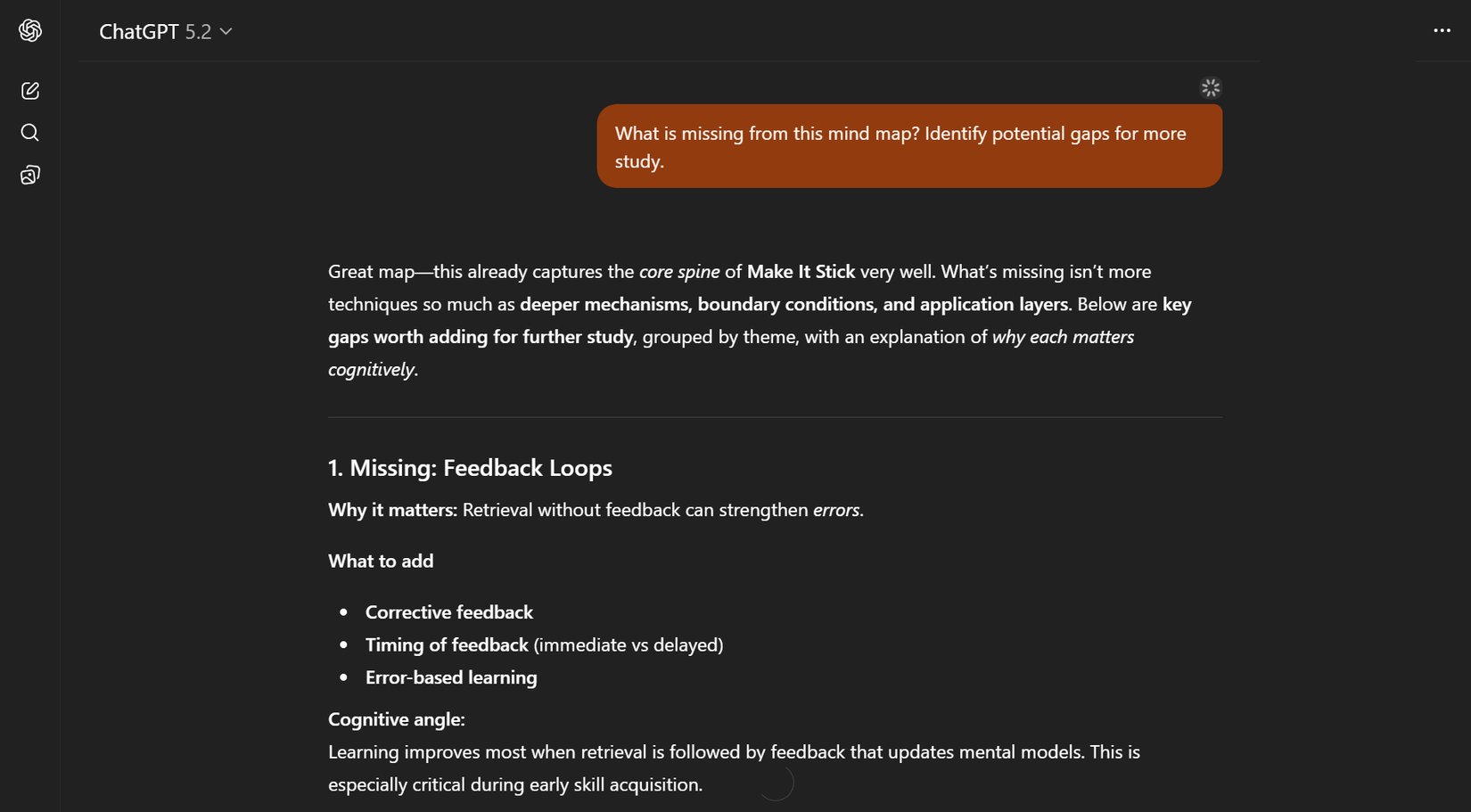Open conversation options with the three-dot icon
This screenshot has width=1471, height=812.
click(1442, 31)
